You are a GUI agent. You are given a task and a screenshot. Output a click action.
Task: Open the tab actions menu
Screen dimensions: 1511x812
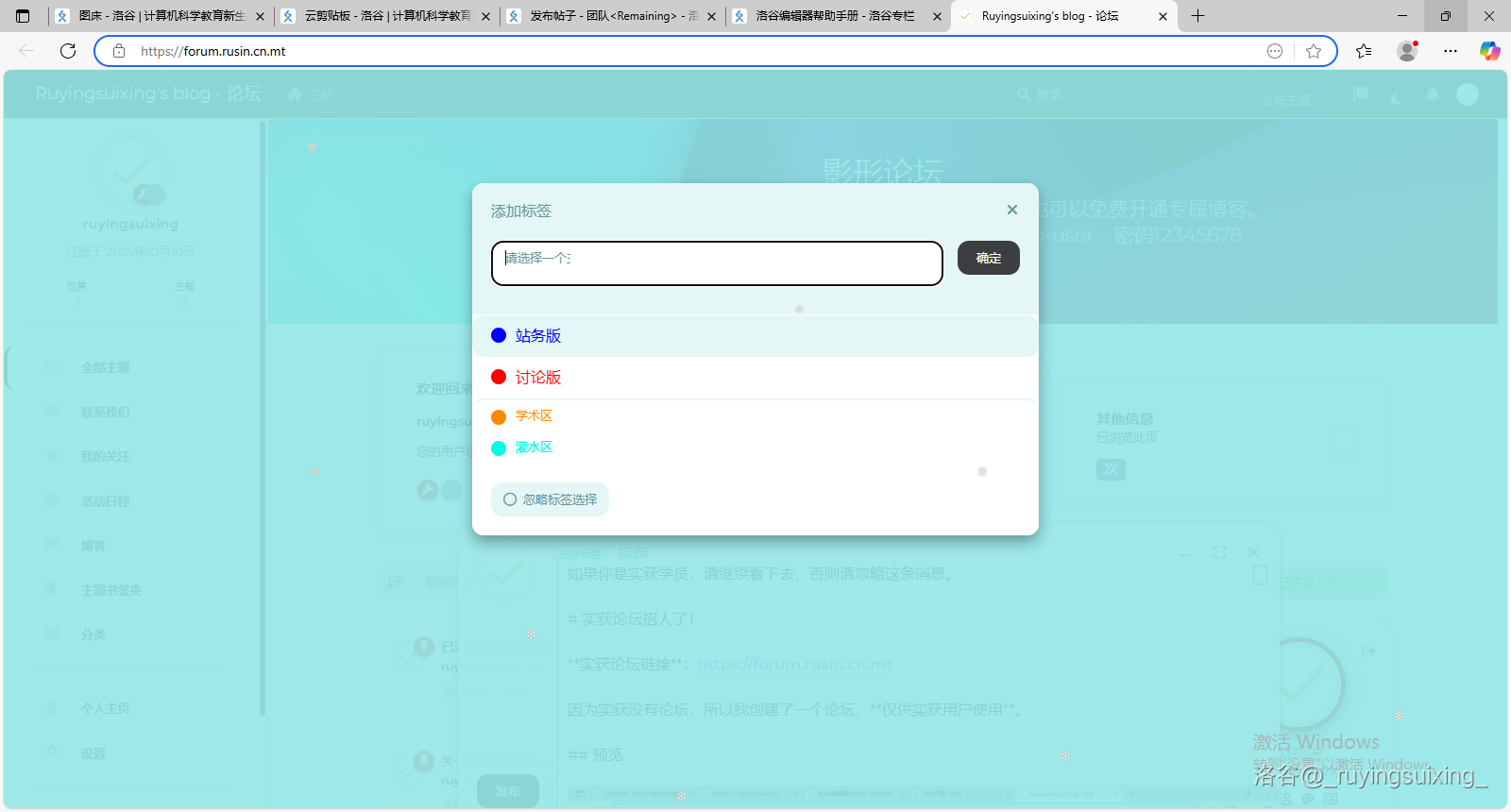click(23, 16)
